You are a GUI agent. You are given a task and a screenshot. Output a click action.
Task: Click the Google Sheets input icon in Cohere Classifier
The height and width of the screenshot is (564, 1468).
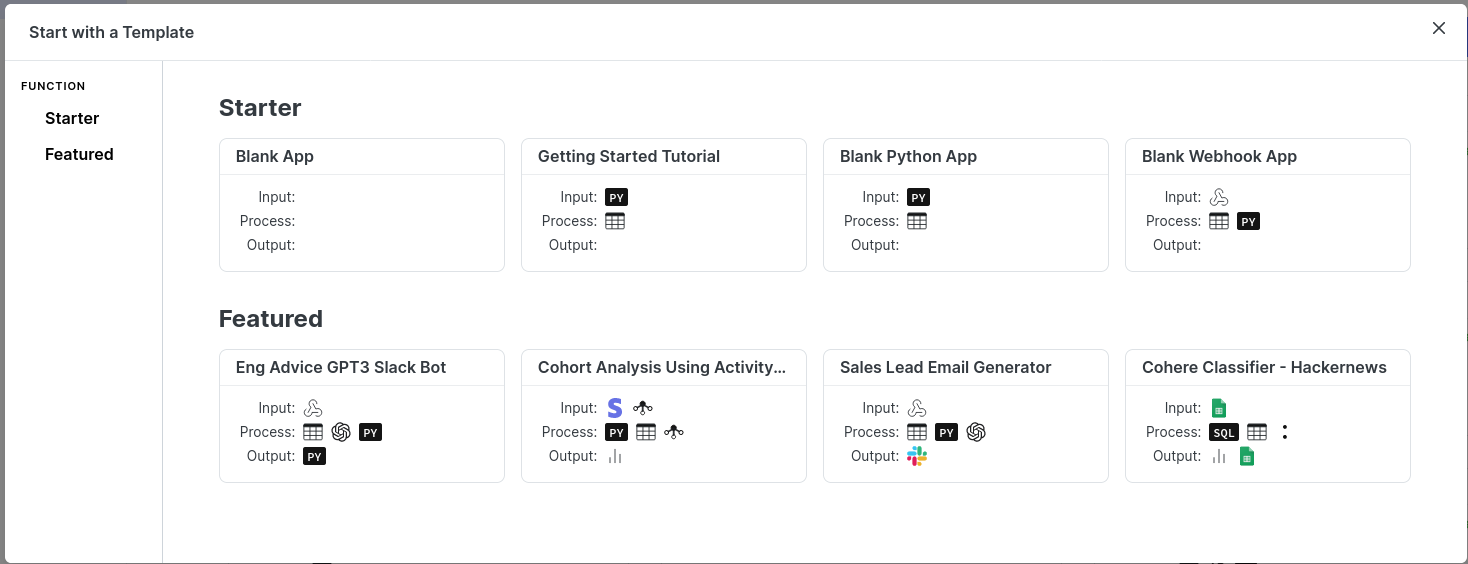click(1218, 408)
